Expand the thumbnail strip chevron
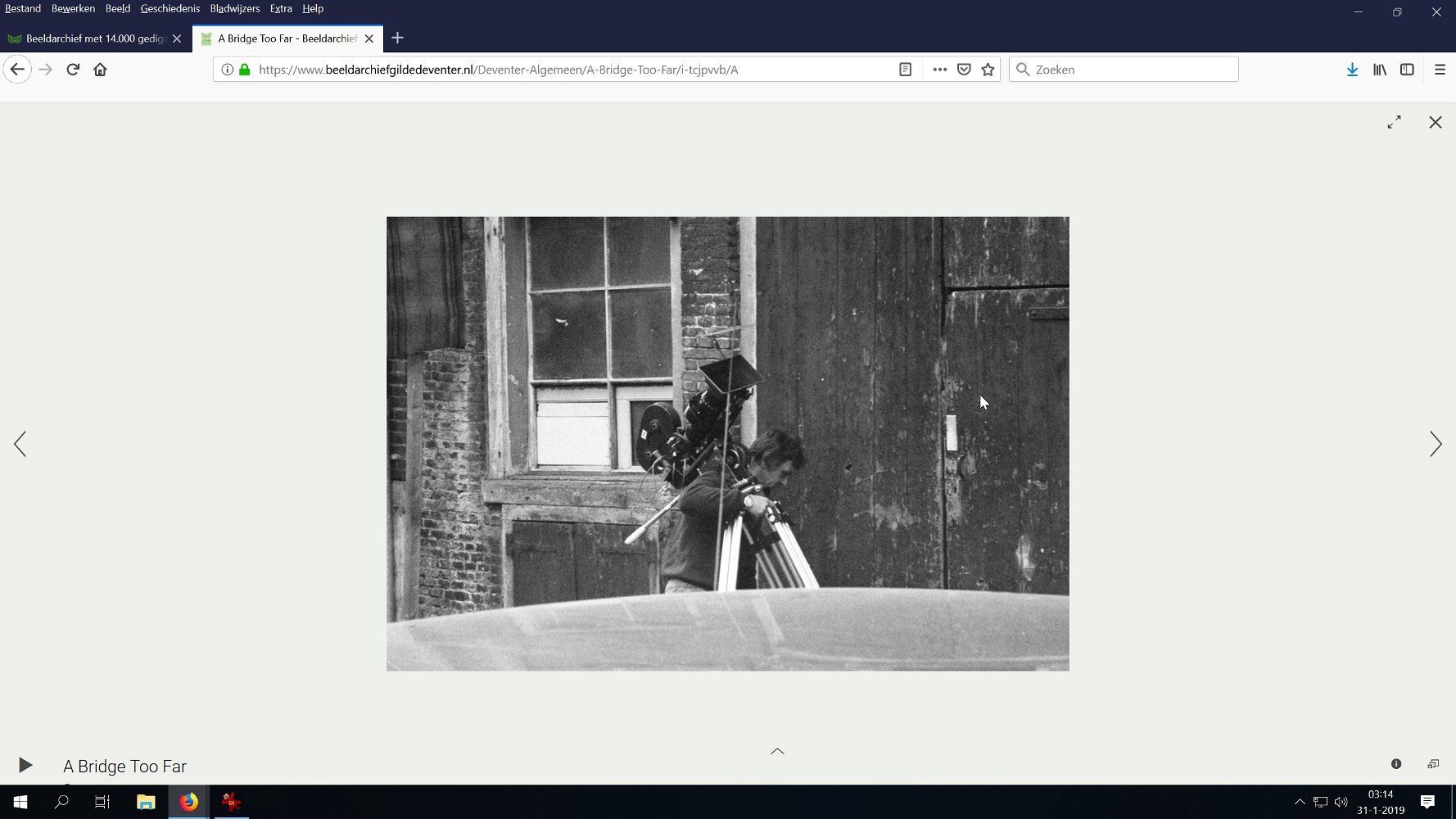This screenshot has height=819, width=1456. tap(777, 751)
